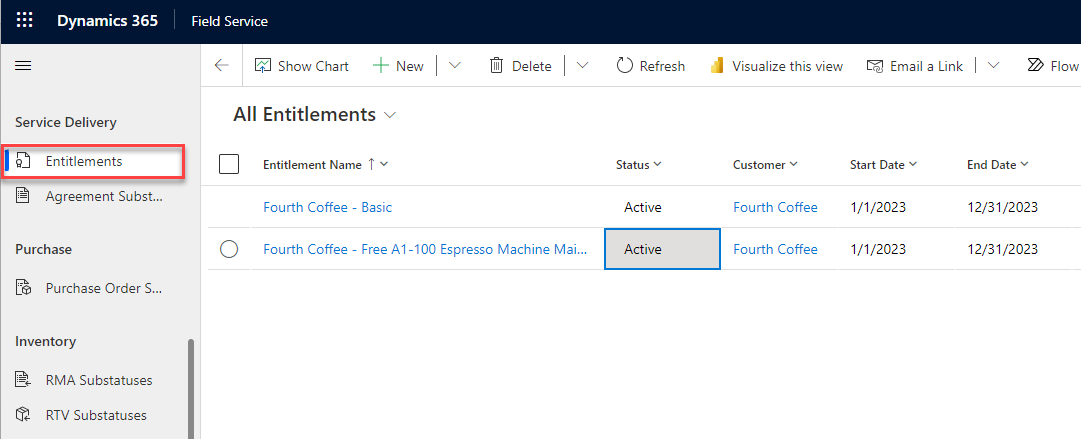Select 1/1/2023 start date in Espresso row
The height and width of the screenshot is (439, 1081).
[878, 249]
